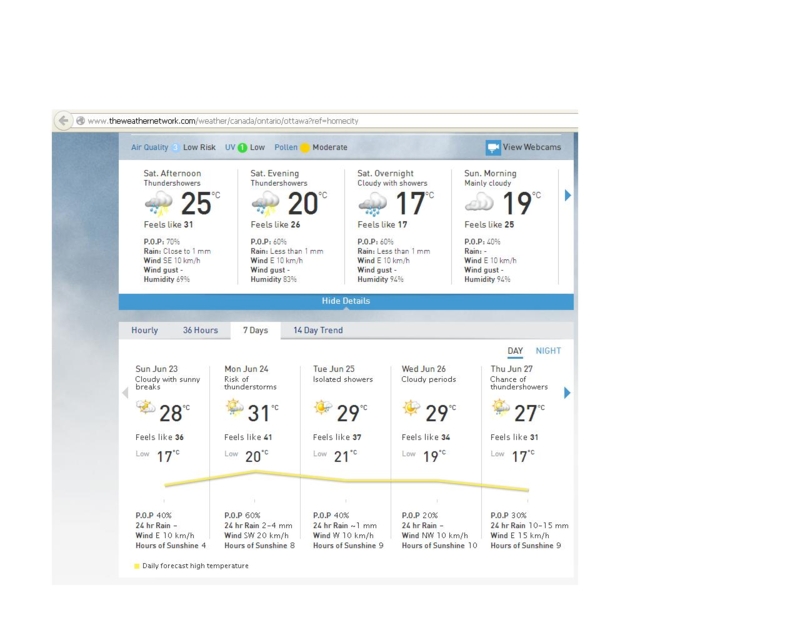Image resolution: width=800 pixels, height=640 pixels.
Task: Go to previous days with left arrow
Action: [x=125, y=393]
